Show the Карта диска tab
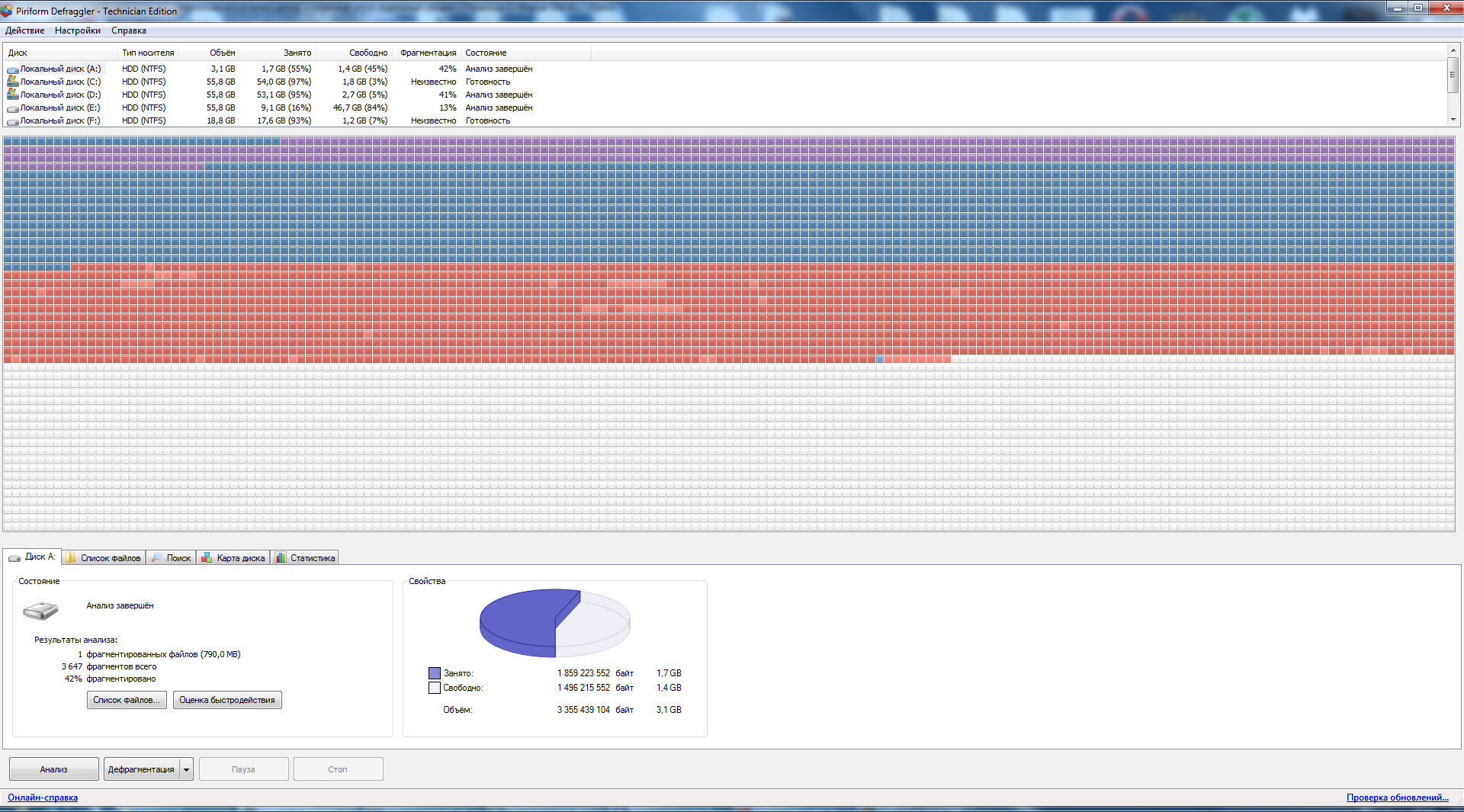This screenshot has width=1464, height=812. click(233, 558)
